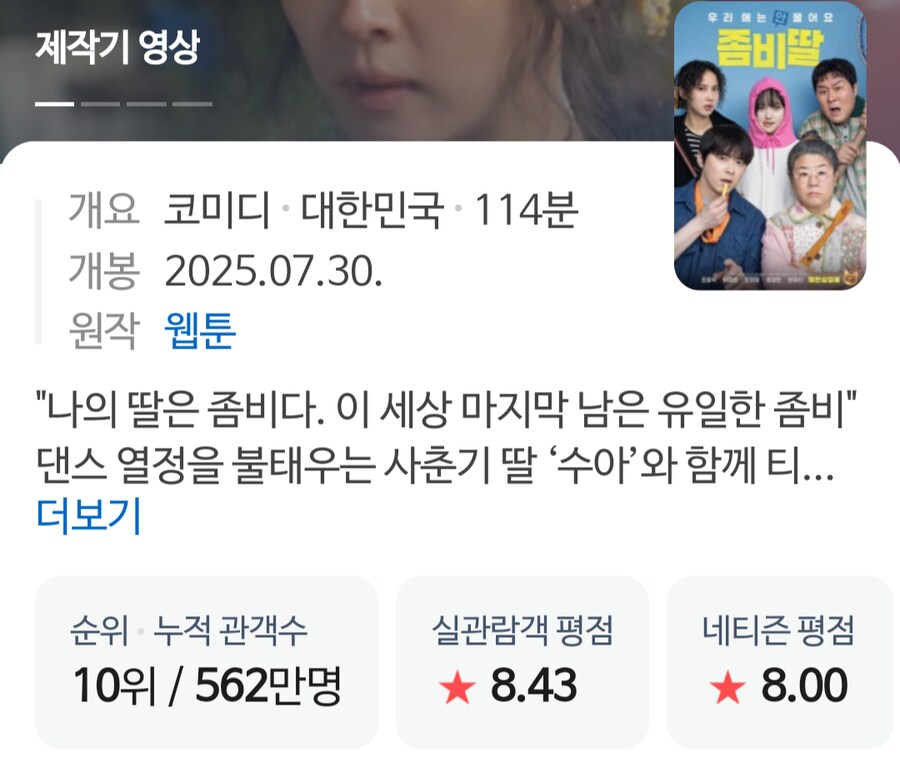Open the 네티즌 평점 card

779,662
